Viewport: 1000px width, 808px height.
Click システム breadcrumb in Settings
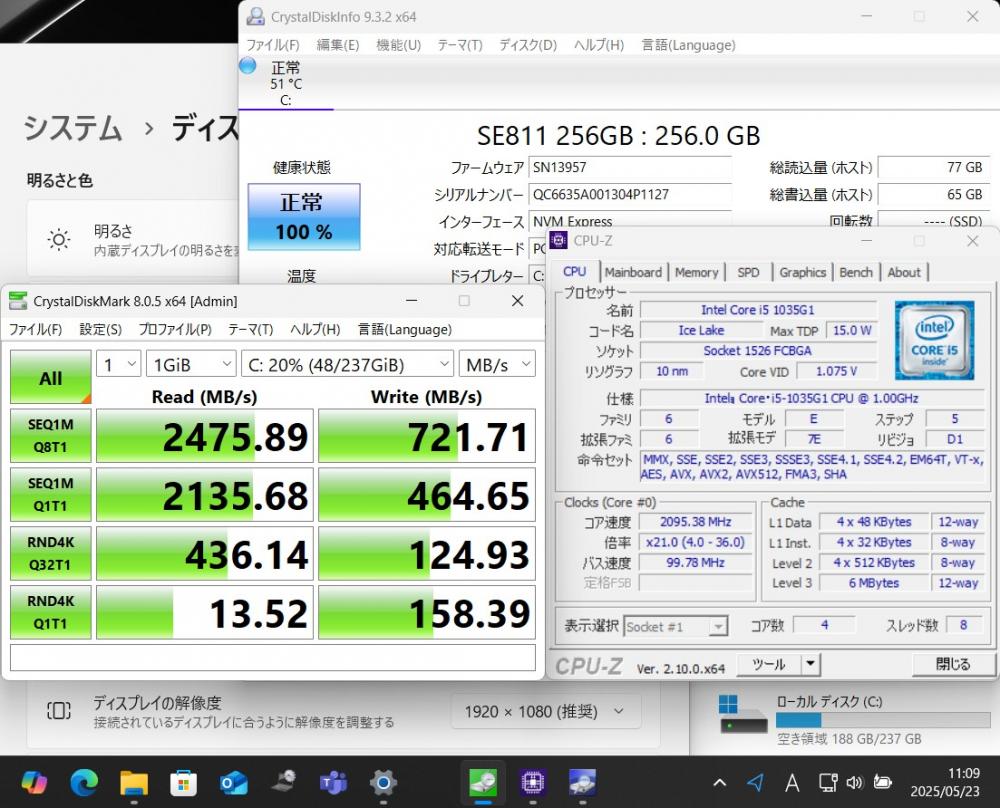(x=73, y=128)
